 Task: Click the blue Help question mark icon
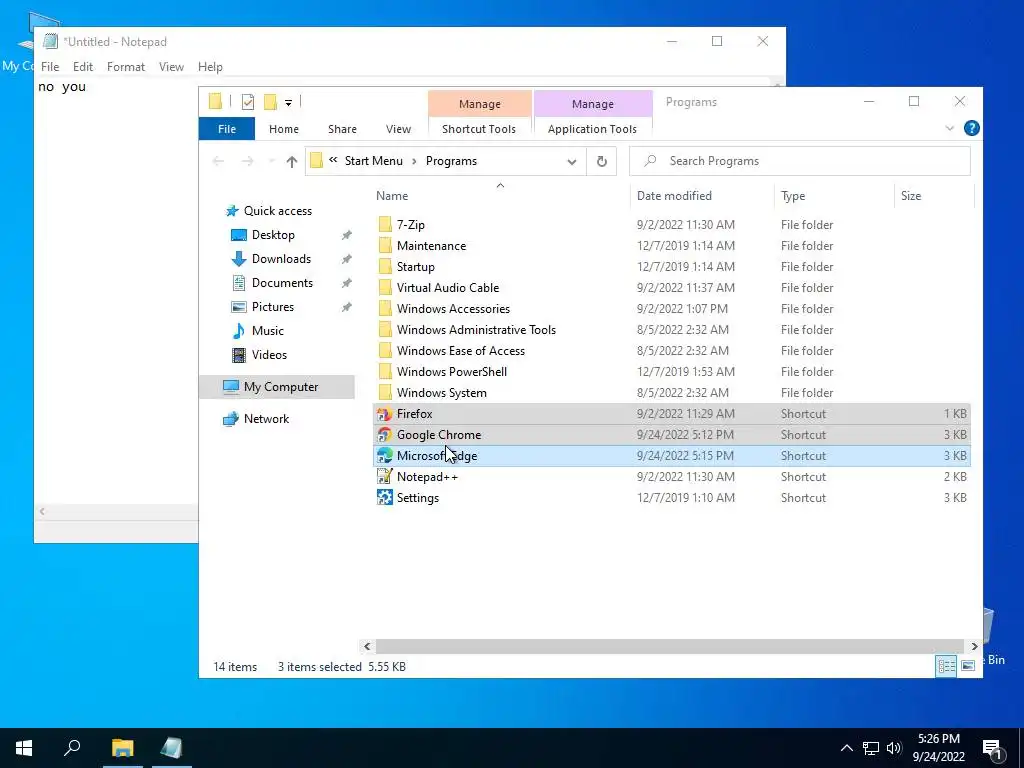(971, 129)
